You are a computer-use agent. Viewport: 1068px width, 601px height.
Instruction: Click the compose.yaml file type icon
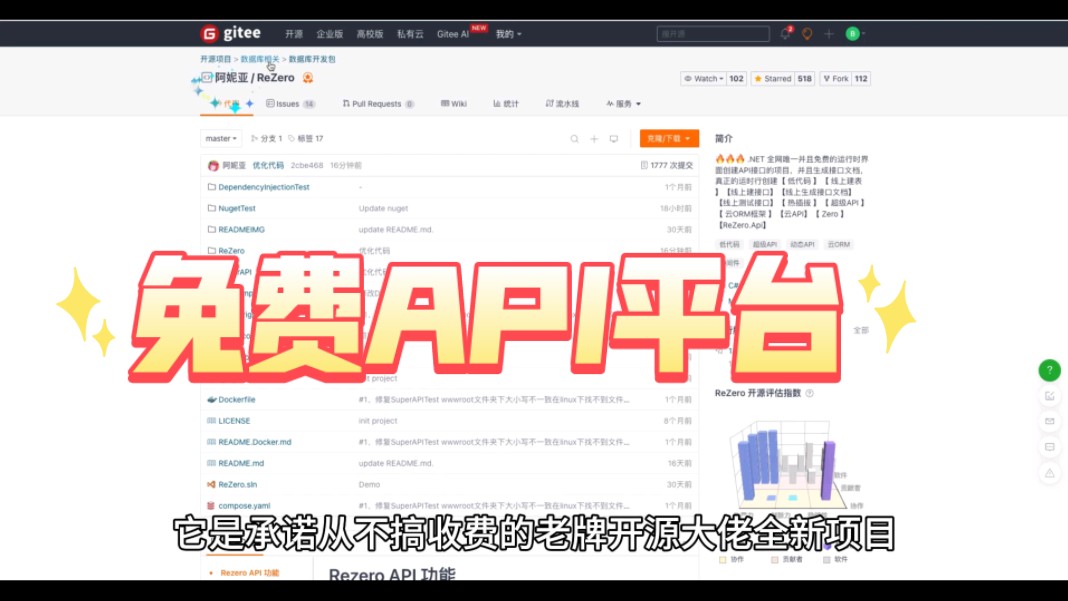211,506
